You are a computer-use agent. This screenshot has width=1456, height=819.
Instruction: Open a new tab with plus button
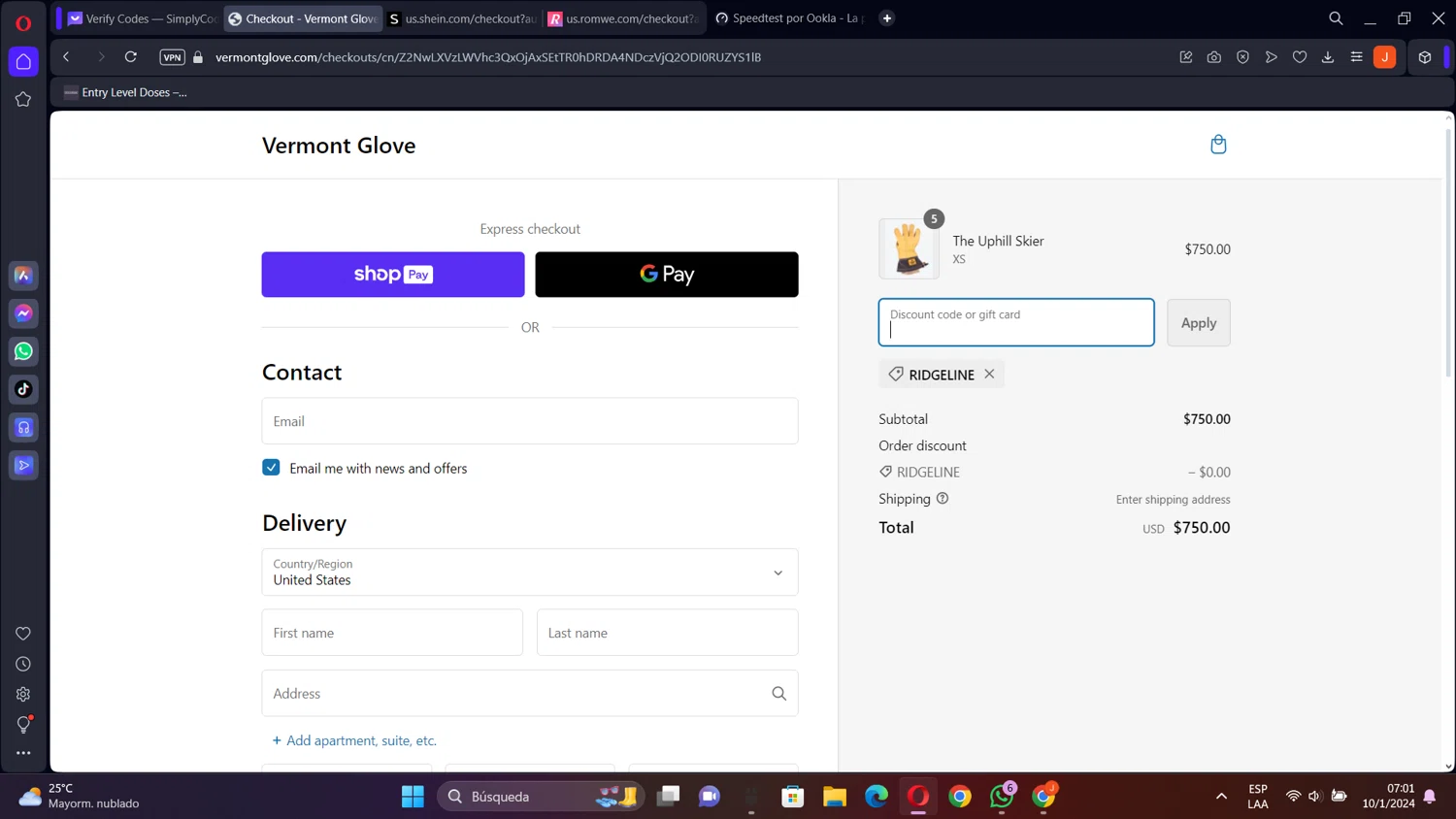(886, 18)
